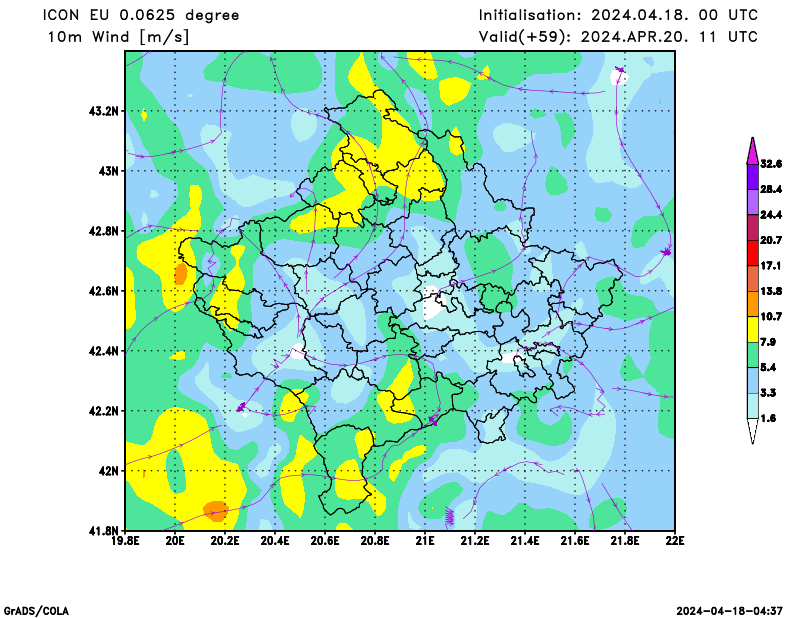Click the 21.4E longitude label
Viewport: 800px width, 618px height.
pos(525,540)
